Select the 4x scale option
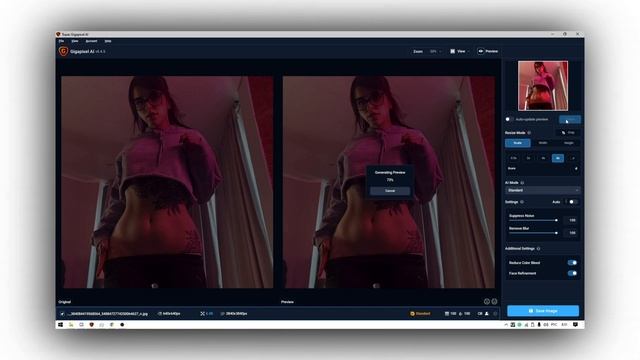This screenshot has width=640, height=360. 543,158
